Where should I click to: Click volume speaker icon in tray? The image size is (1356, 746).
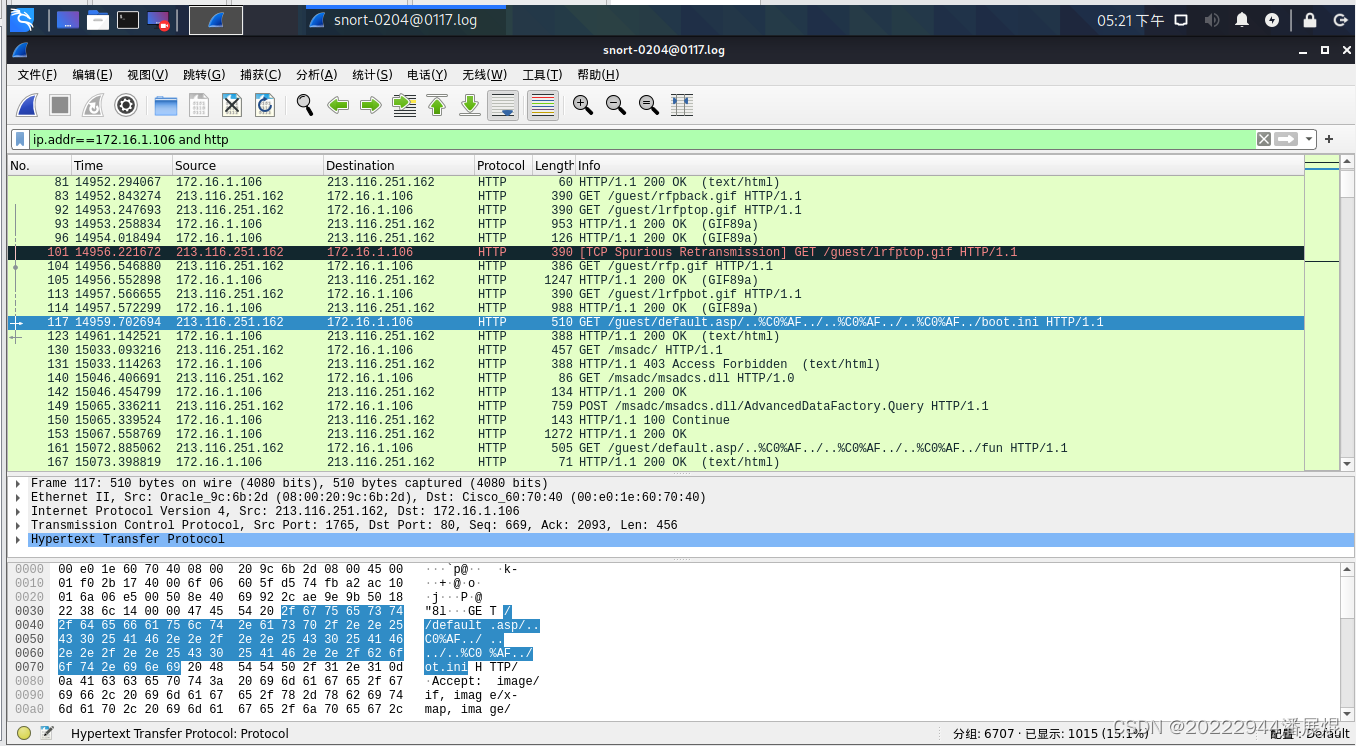point(1211,20)
